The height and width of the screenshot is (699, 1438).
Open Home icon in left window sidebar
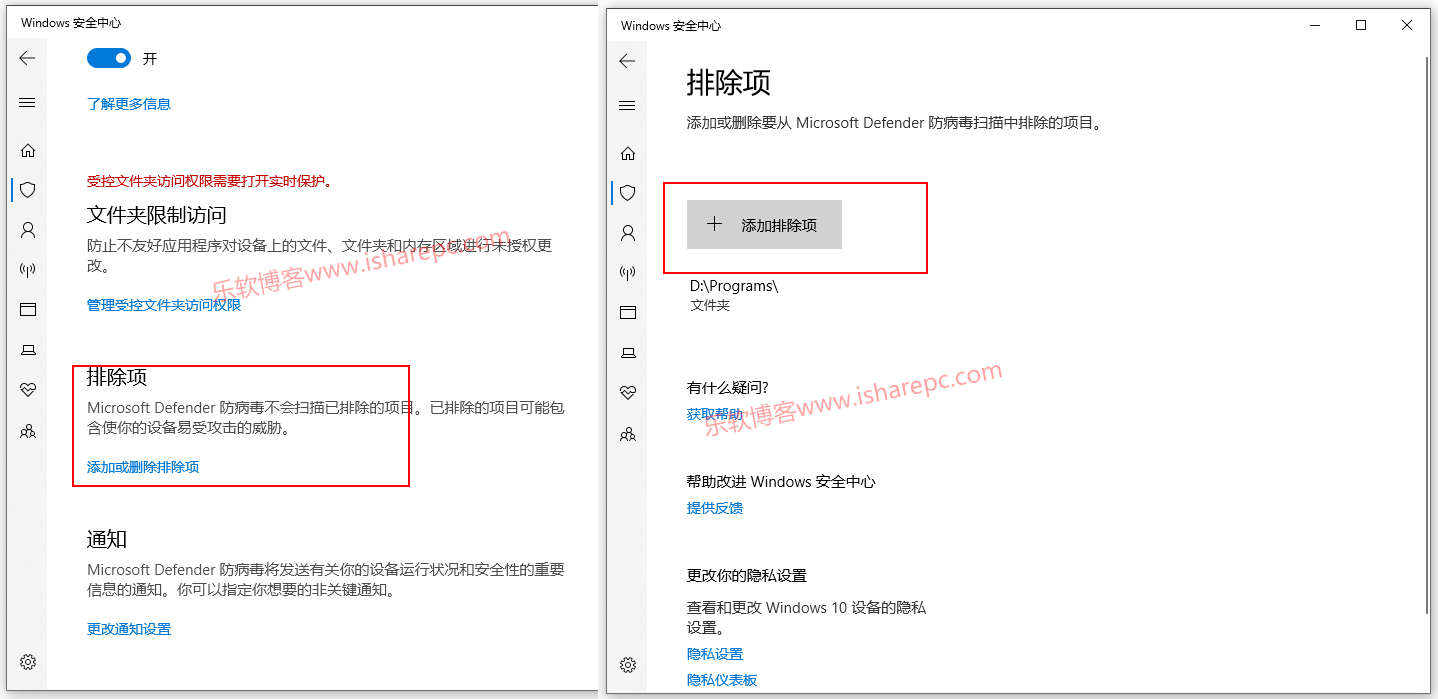coord(28,151)
